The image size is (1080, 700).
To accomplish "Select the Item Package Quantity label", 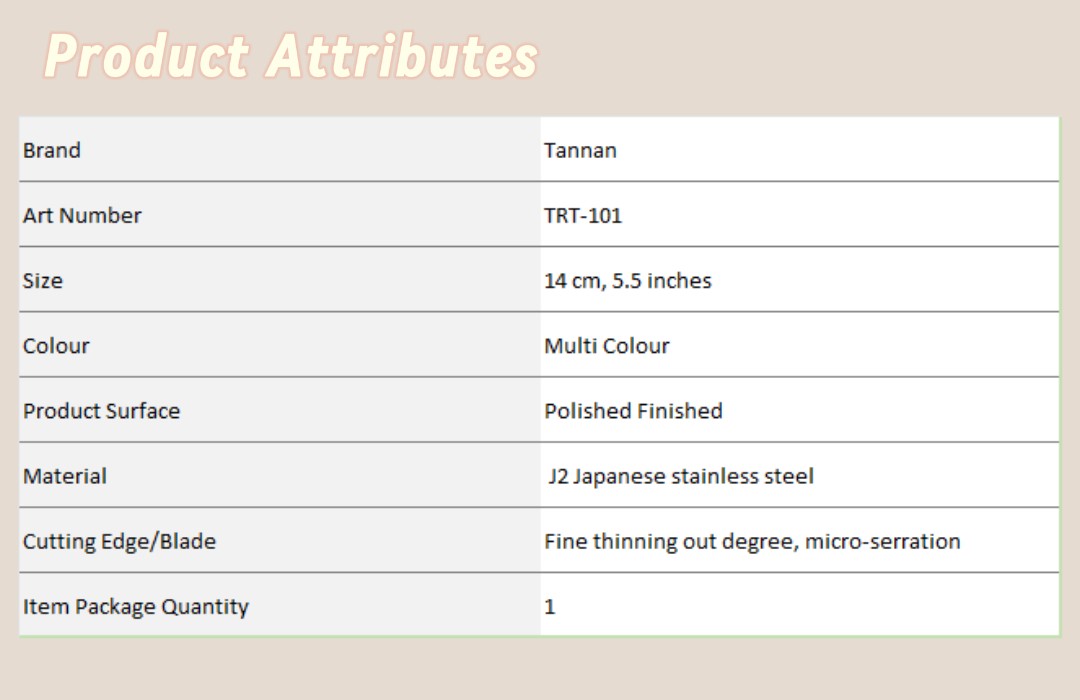I will 136,606.
